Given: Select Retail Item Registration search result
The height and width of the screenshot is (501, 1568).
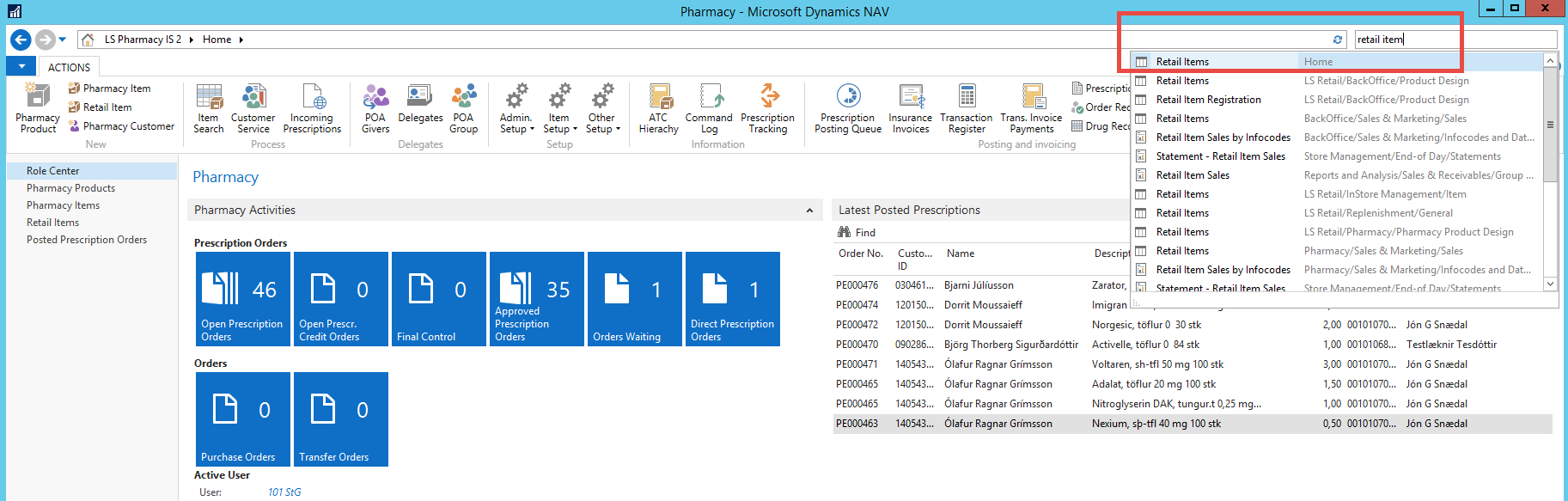Looking at the screenshot, I should click(x=1208, y=100).
